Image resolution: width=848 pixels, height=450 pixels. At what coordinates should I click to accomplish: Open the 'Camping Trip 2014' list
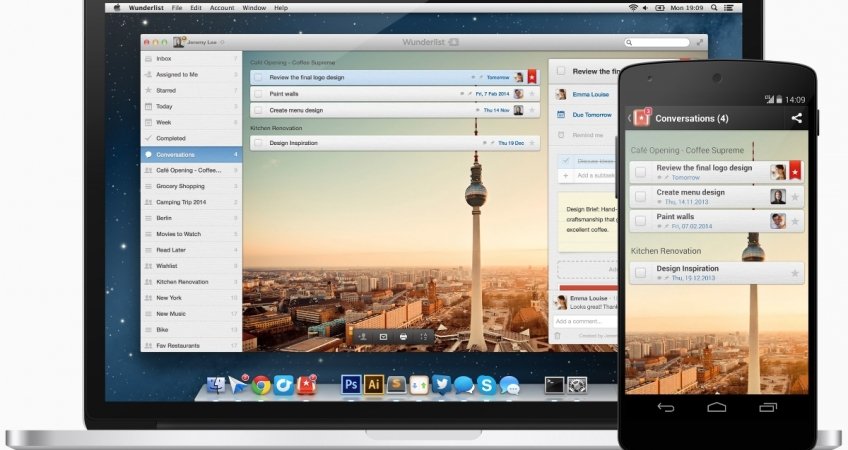pyautogui.click(x=191, y=202)
